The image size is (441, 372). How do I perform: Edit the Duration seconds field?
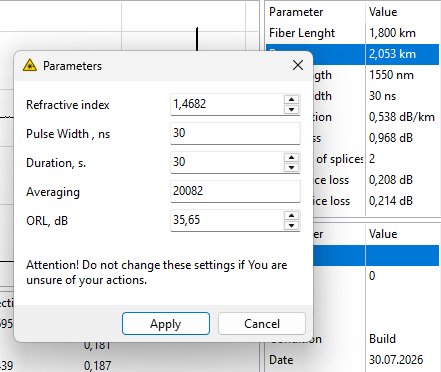pyautogui.click(x=227, y=162)
